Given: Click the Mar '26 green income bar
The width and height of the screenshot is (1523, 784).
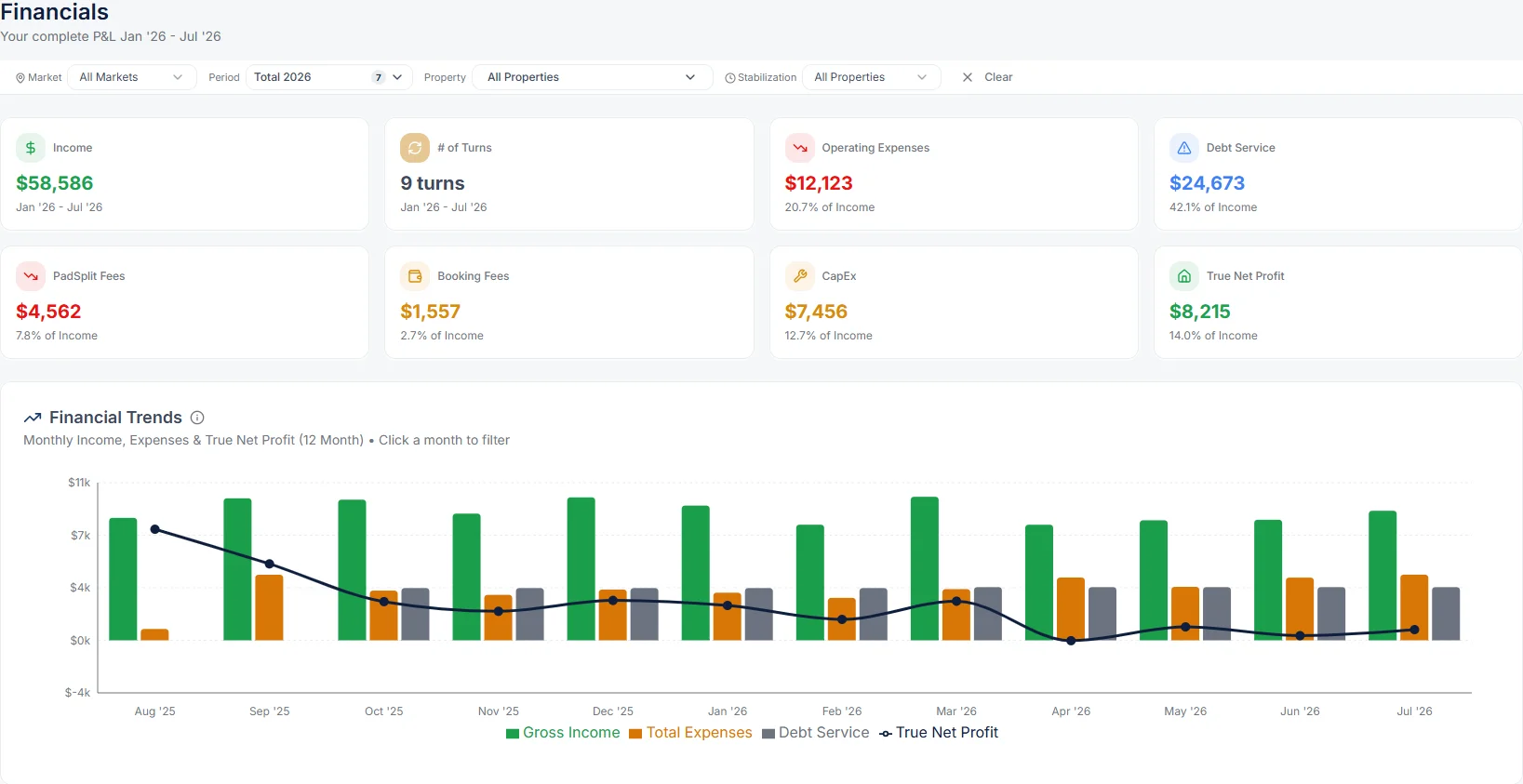Looking at the screenshot, I should pos(925,568).
